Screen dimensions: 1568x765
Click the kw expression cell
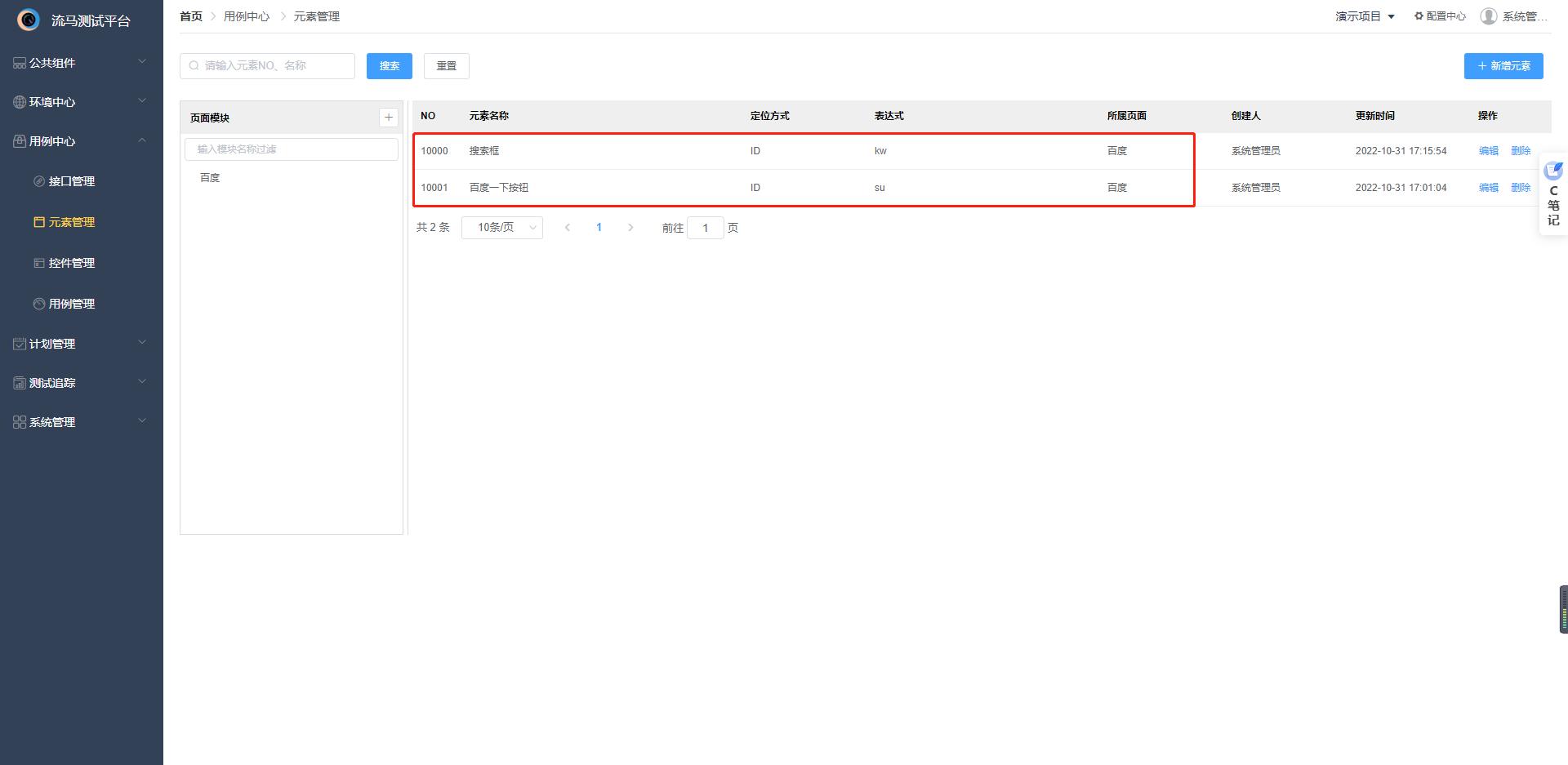coord(880,151)
